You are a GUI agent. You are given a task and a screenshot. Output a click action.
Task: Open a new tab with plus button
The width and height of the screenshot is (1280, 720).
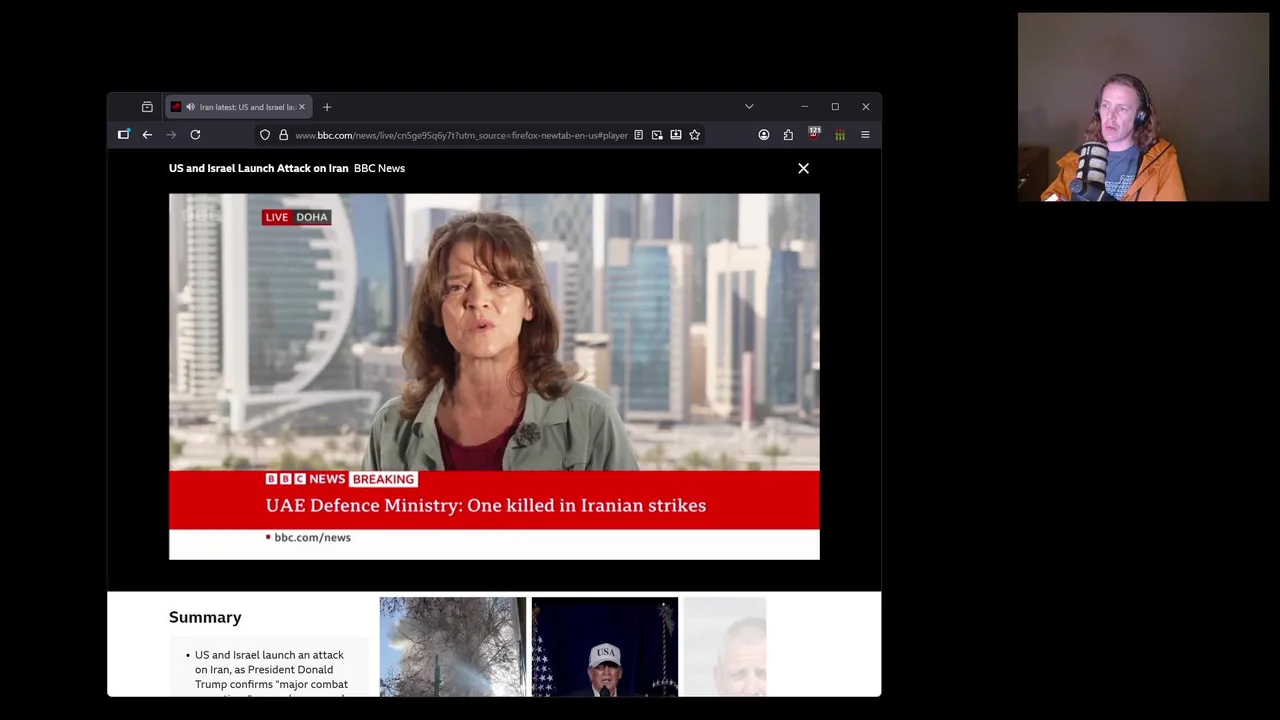tap(327, 107)
